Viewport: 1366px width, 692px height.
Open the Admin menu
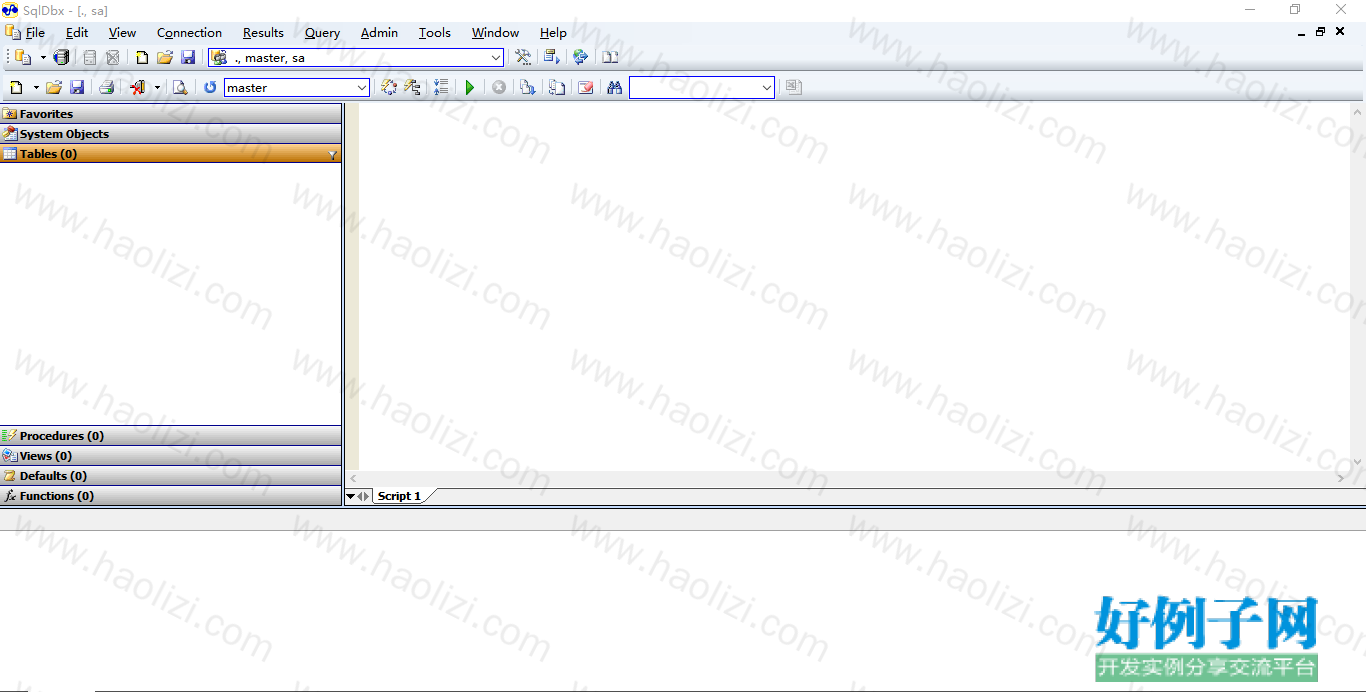point(379,33)
